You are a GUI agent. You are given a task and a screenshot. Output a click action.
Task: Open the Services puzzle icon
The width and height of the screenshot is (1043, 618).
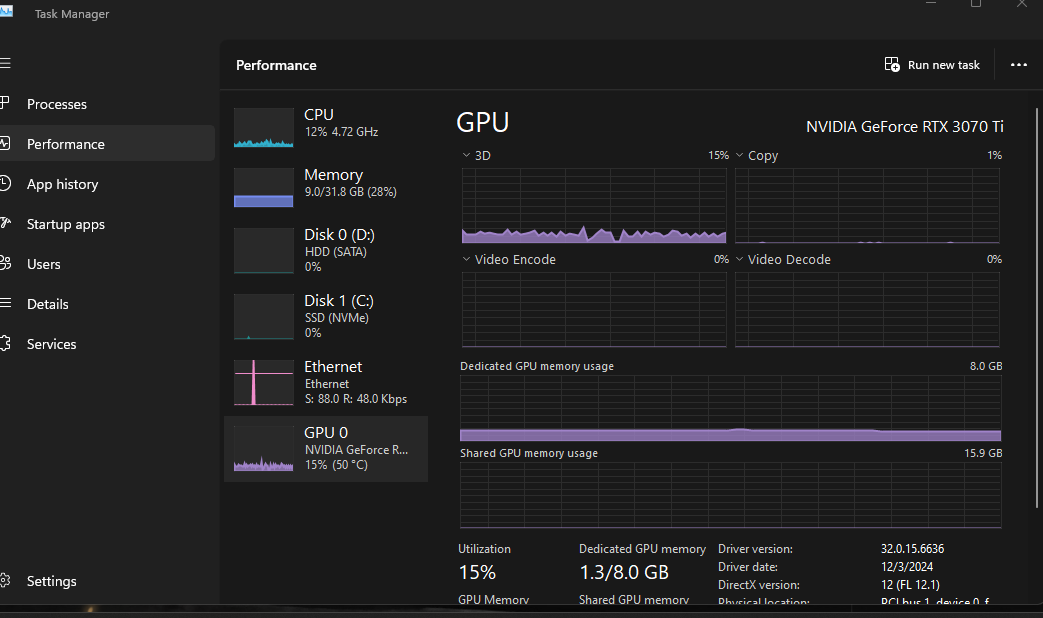click(5, 344)
